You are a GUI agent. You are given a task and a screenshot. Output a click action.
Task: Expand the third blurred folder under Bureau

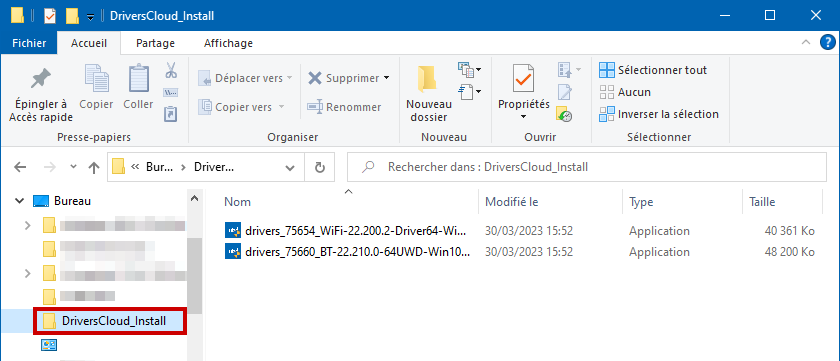coord(28,274)
